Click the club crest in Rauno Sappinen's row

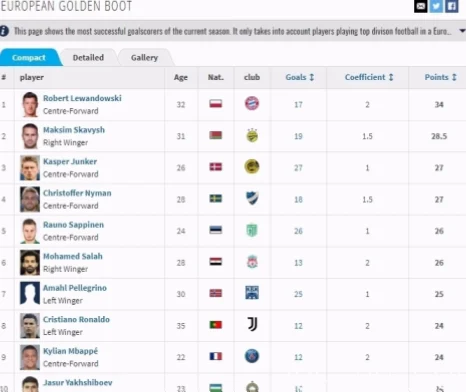pos(252,230)
